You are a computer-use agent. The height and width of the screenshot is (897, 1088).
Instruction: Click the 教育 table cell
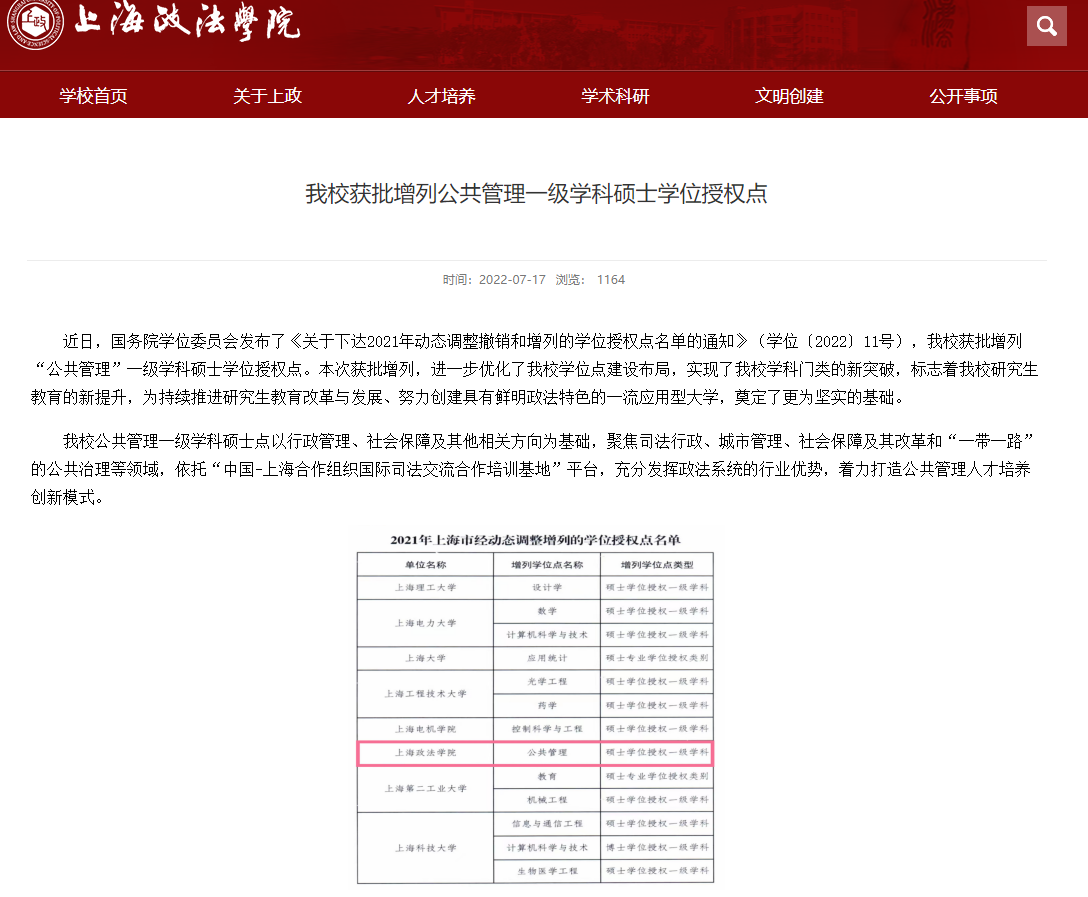tap(547, 776)
